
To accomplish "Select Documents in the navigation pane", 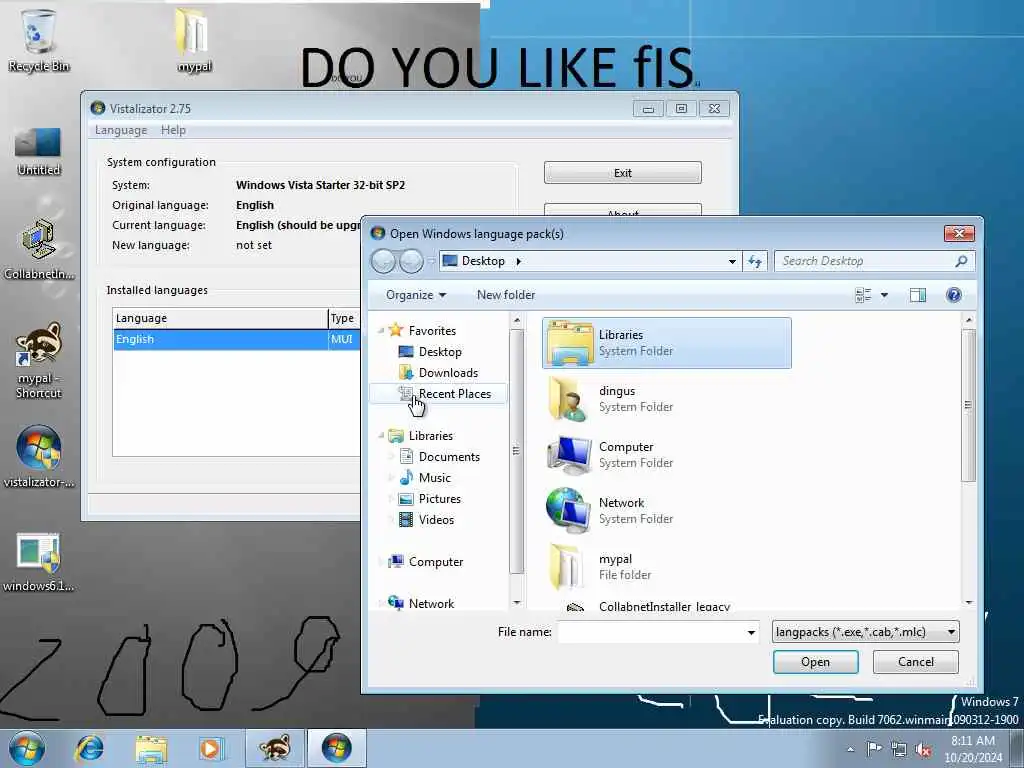I will 449,456.
